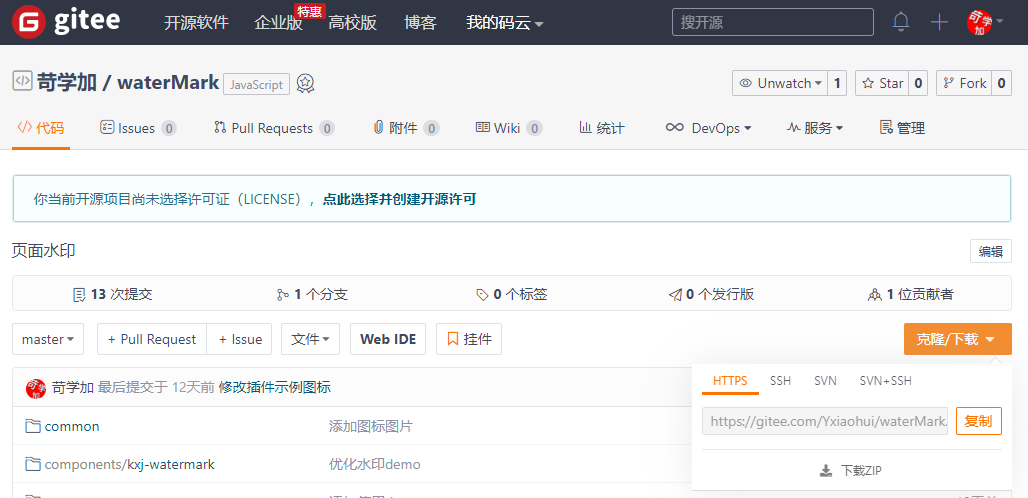Click the 复制 copy URL button

[x=979, y=421]
